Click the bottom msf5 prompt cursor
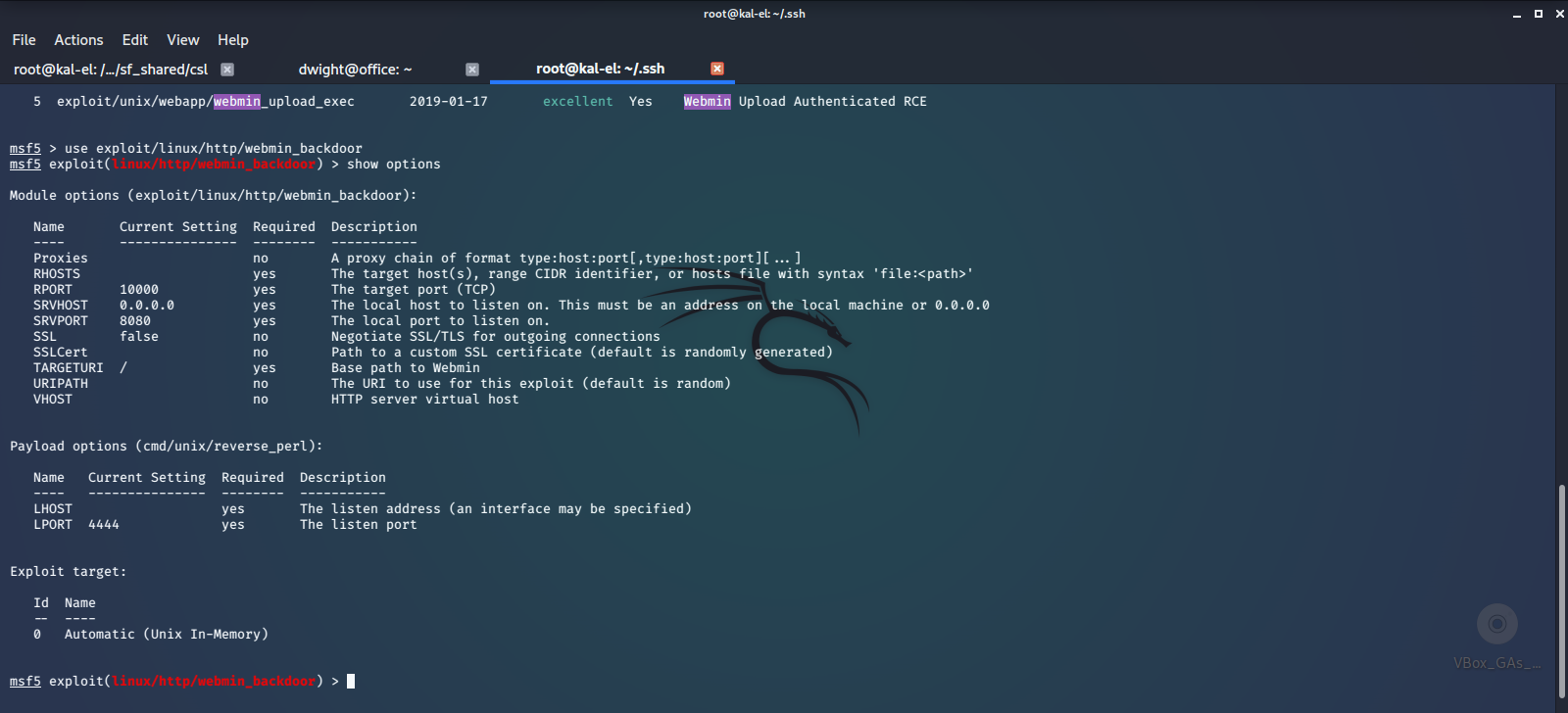This screenshot has height=713, width=1568. point(351,682)
